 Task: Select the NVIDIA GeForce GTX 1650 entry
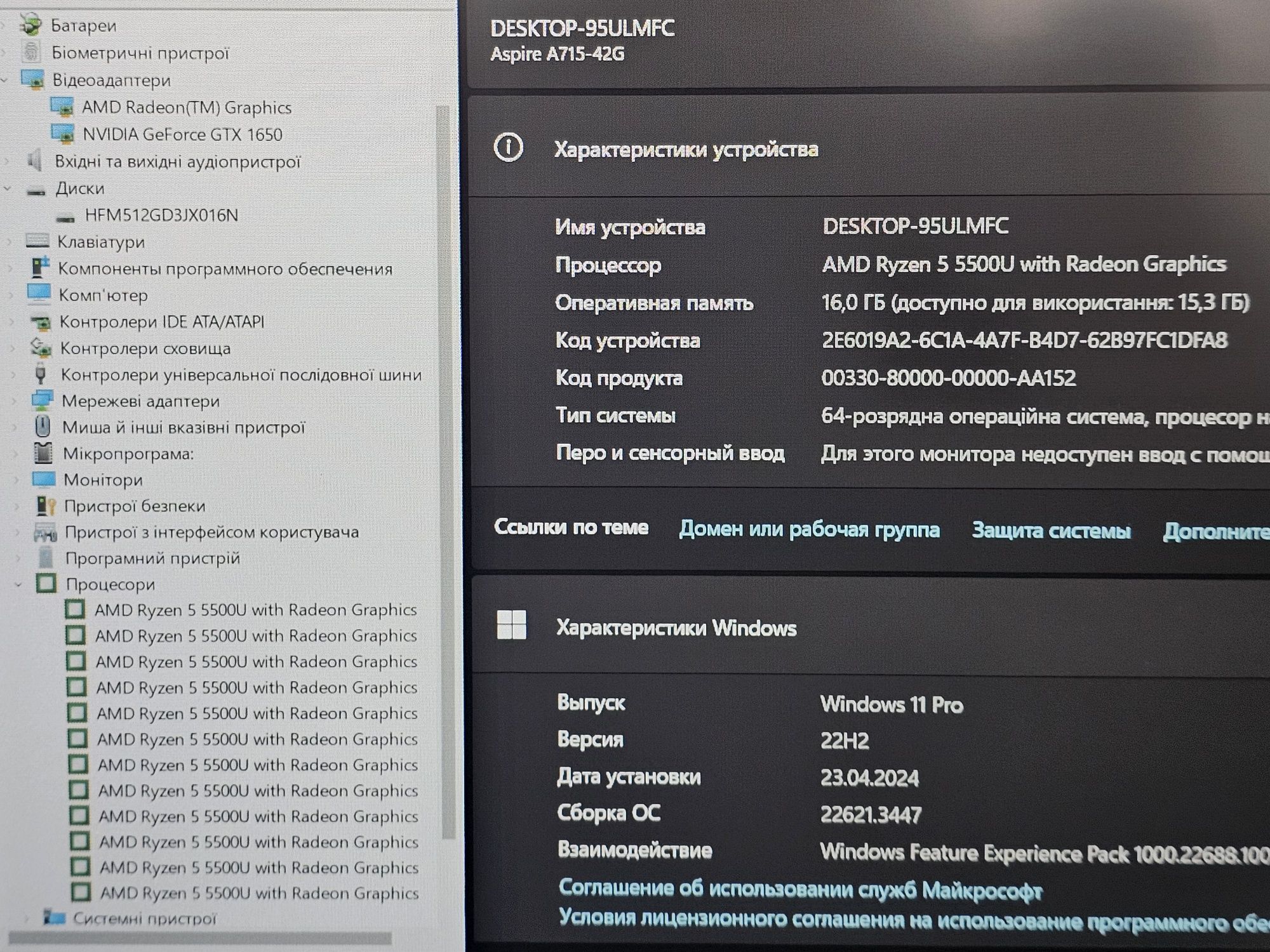(182, 134)
